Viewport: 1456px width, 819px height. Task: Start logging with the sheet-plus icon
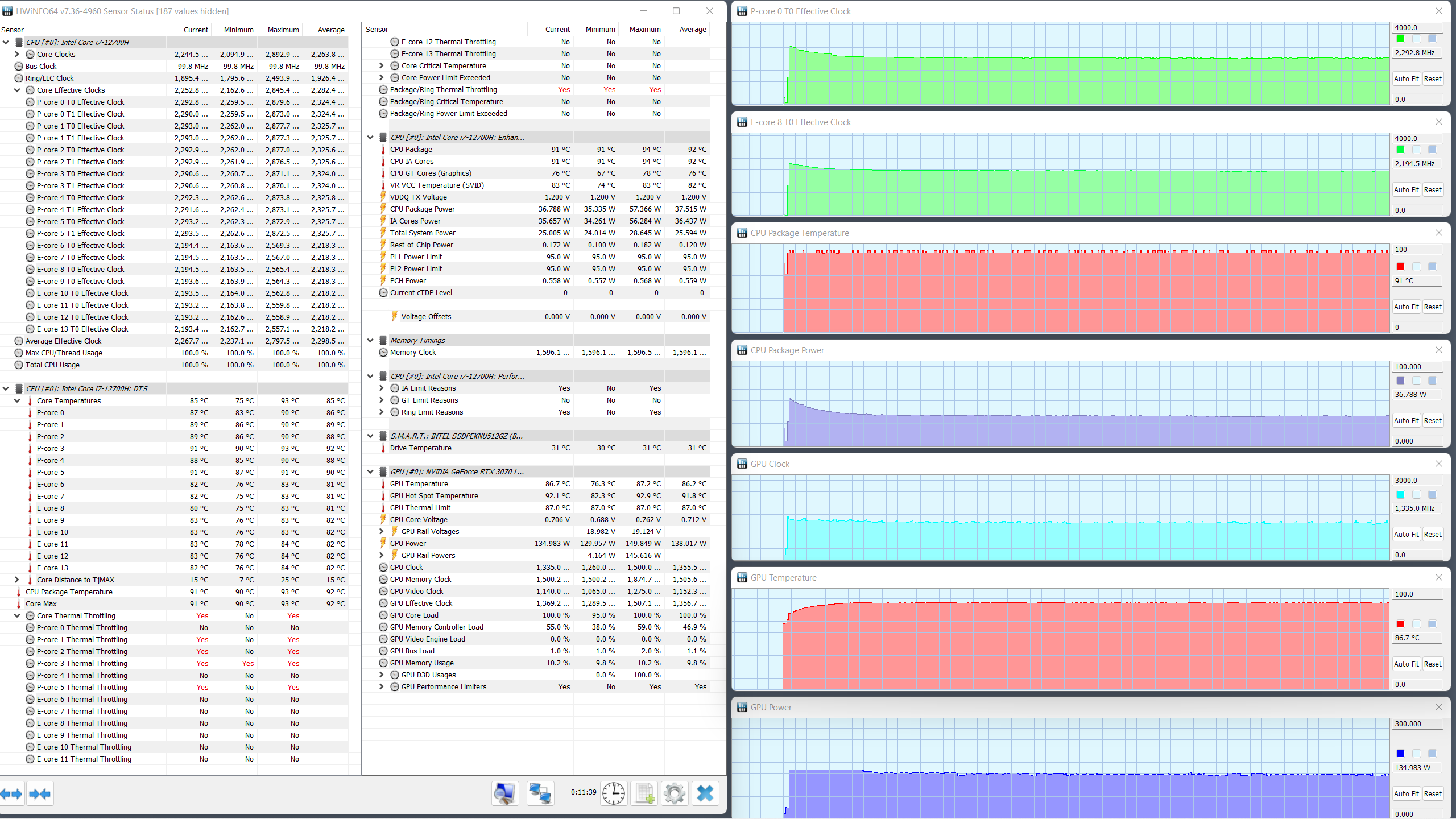point(644,793)
